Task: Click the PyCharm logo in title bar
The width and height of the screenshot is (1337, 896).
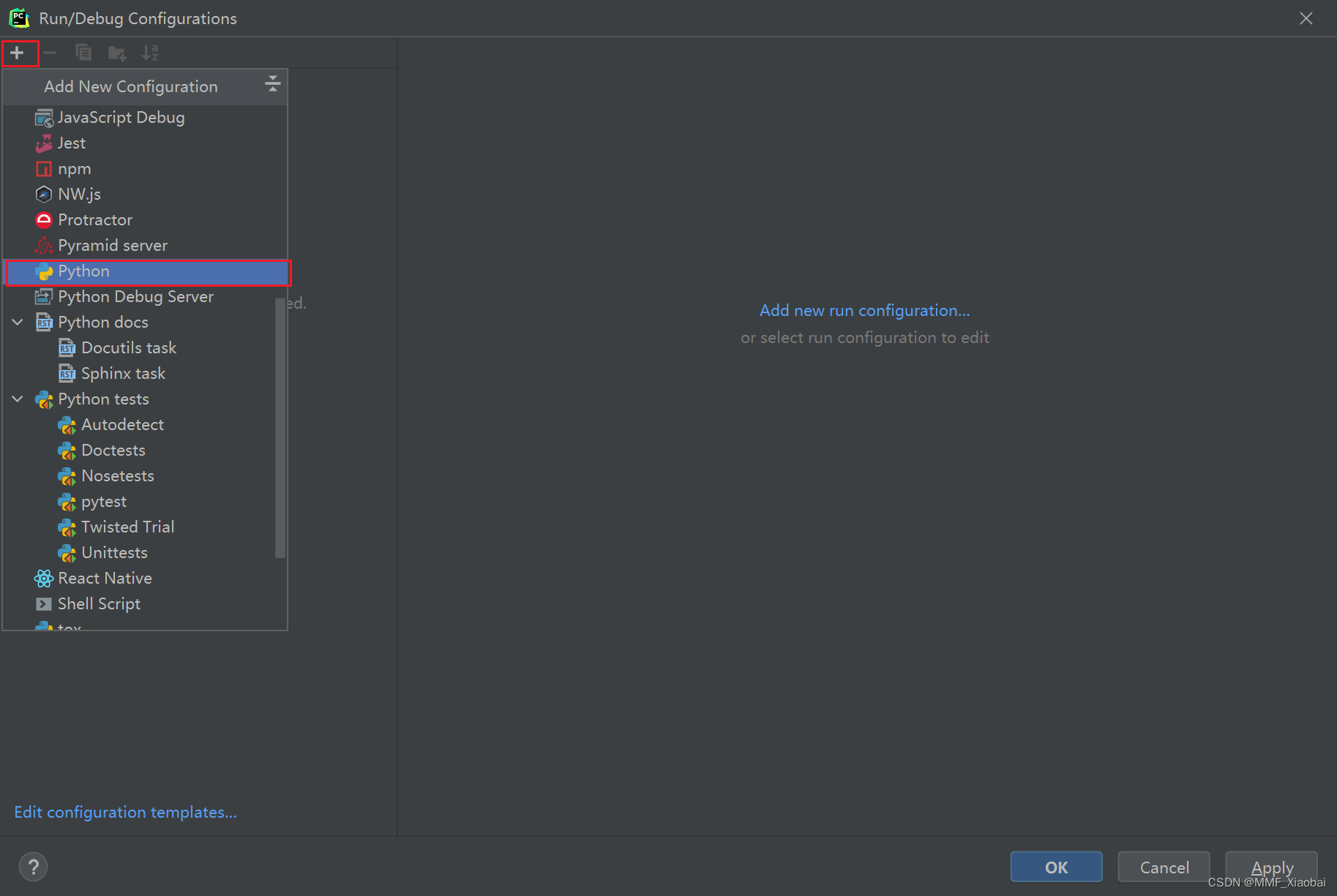Action: pyautogui.click(x=19, y=18)
